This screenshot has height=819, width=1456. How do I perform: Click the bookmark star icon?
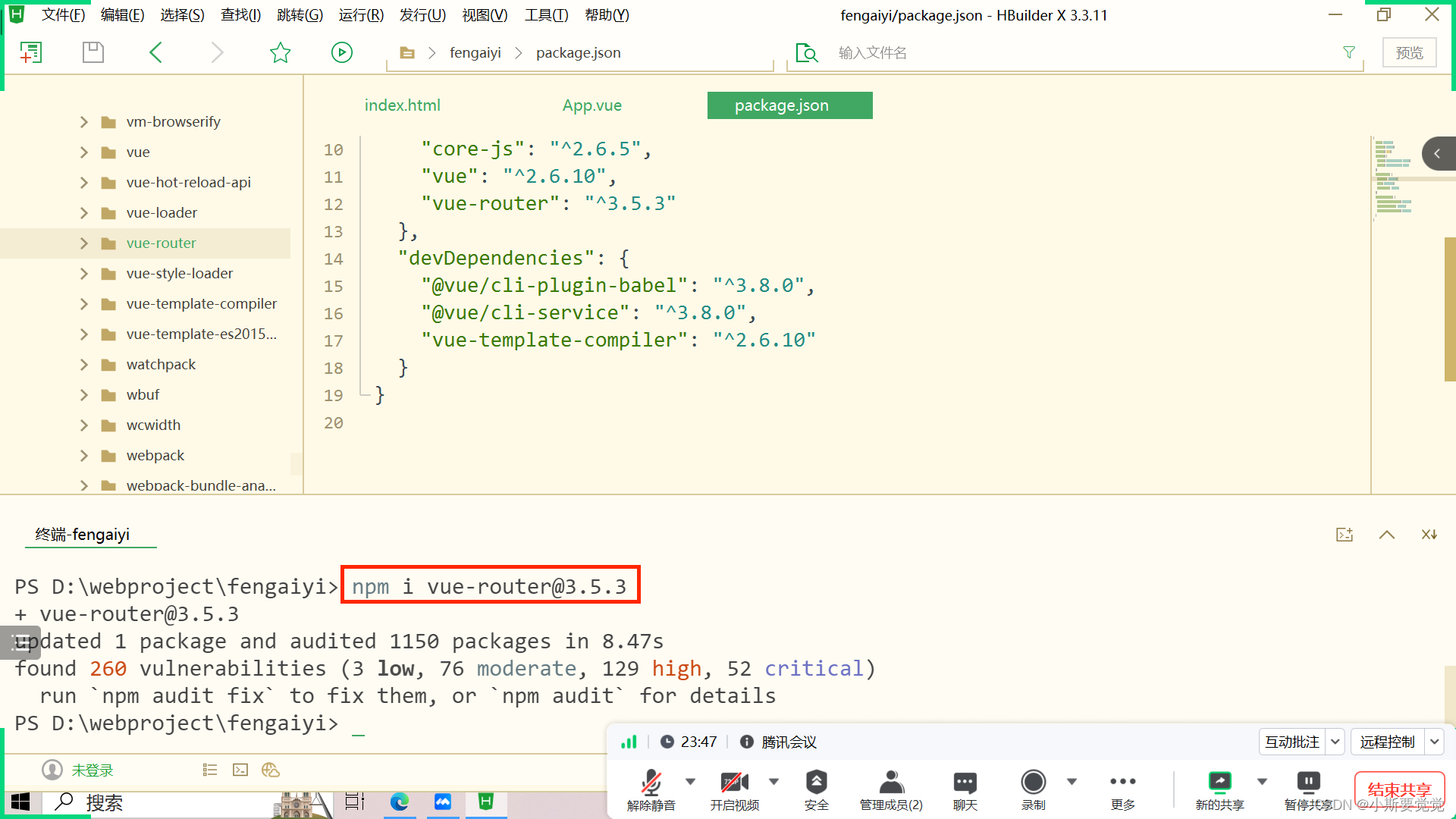[280, 52]
